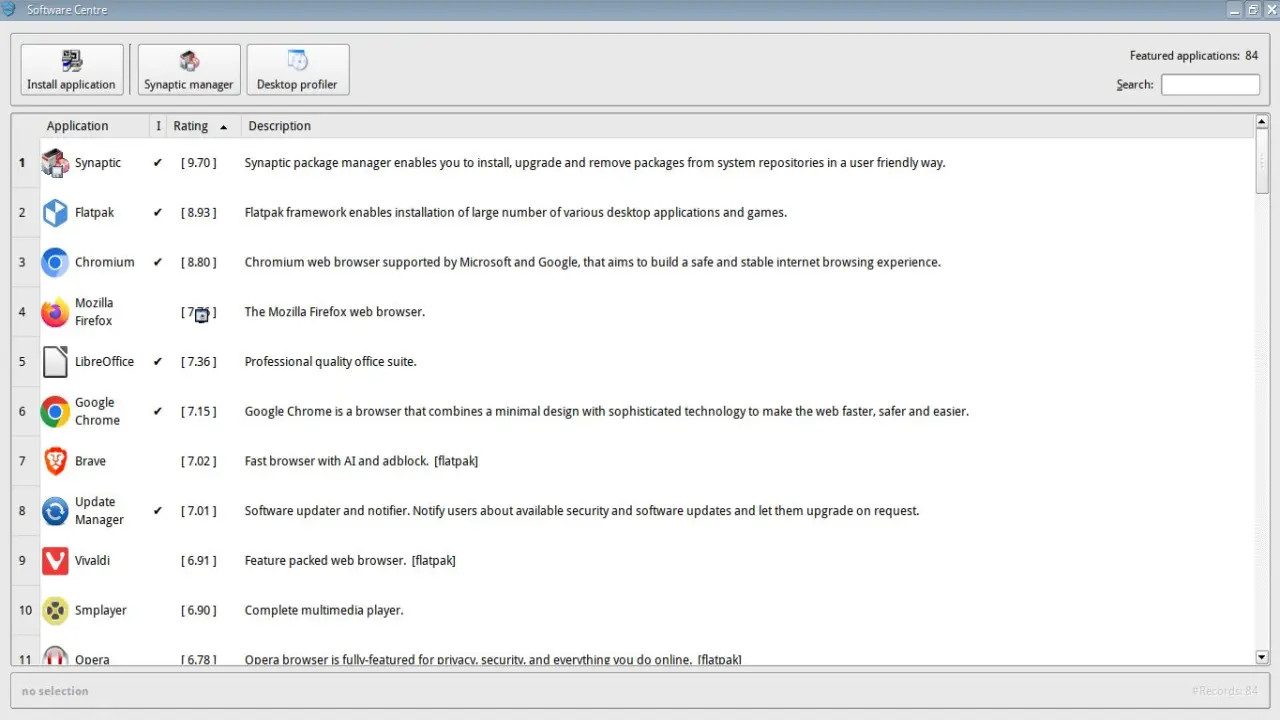Select the Synaptic application icon
Image resolution: width=1280 pixels, height=720 pixels.
tap(55, 163)
